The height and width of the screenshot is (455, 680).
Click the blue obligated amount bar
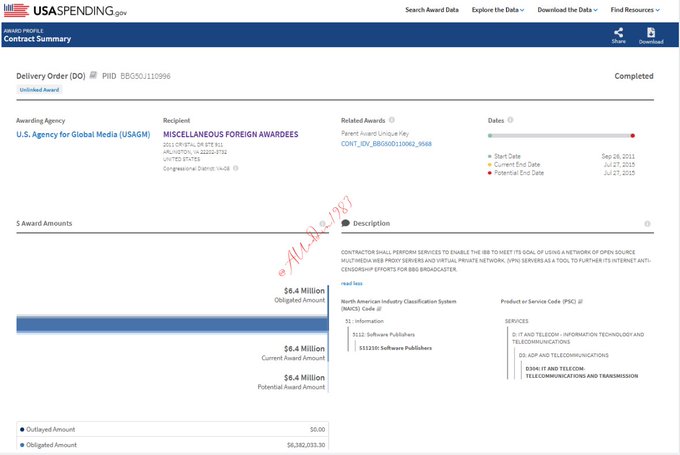(170, 324)
